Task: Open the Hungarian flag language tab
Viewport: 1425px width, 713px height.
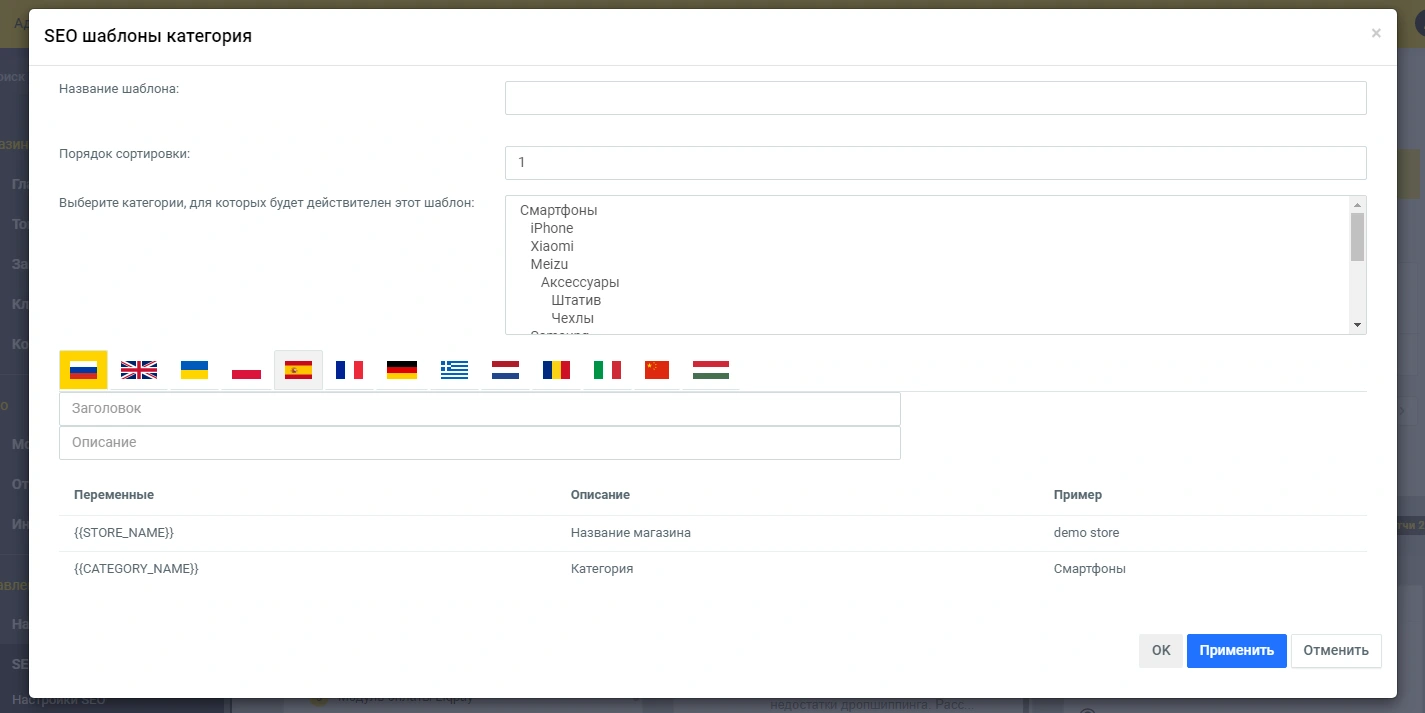Action: [x=711, y=370]
